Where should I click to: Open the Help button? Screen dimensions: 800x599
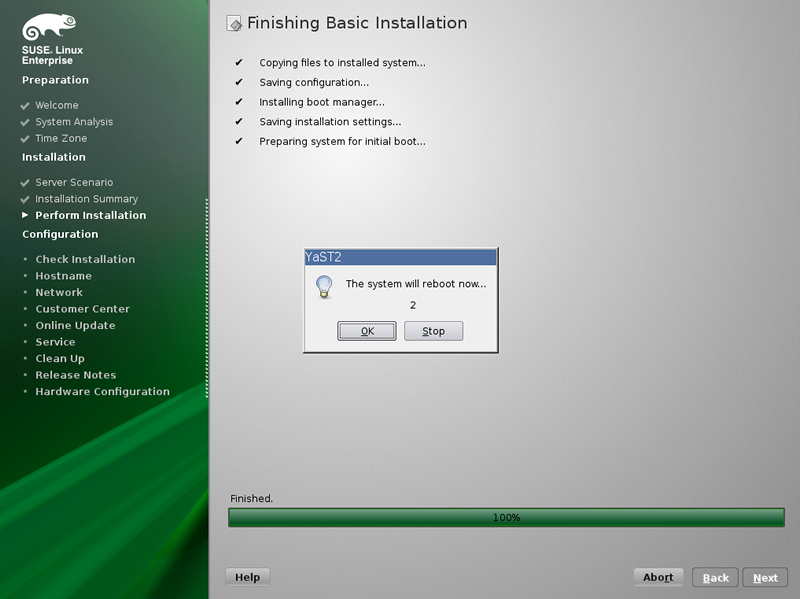[247, 577]
